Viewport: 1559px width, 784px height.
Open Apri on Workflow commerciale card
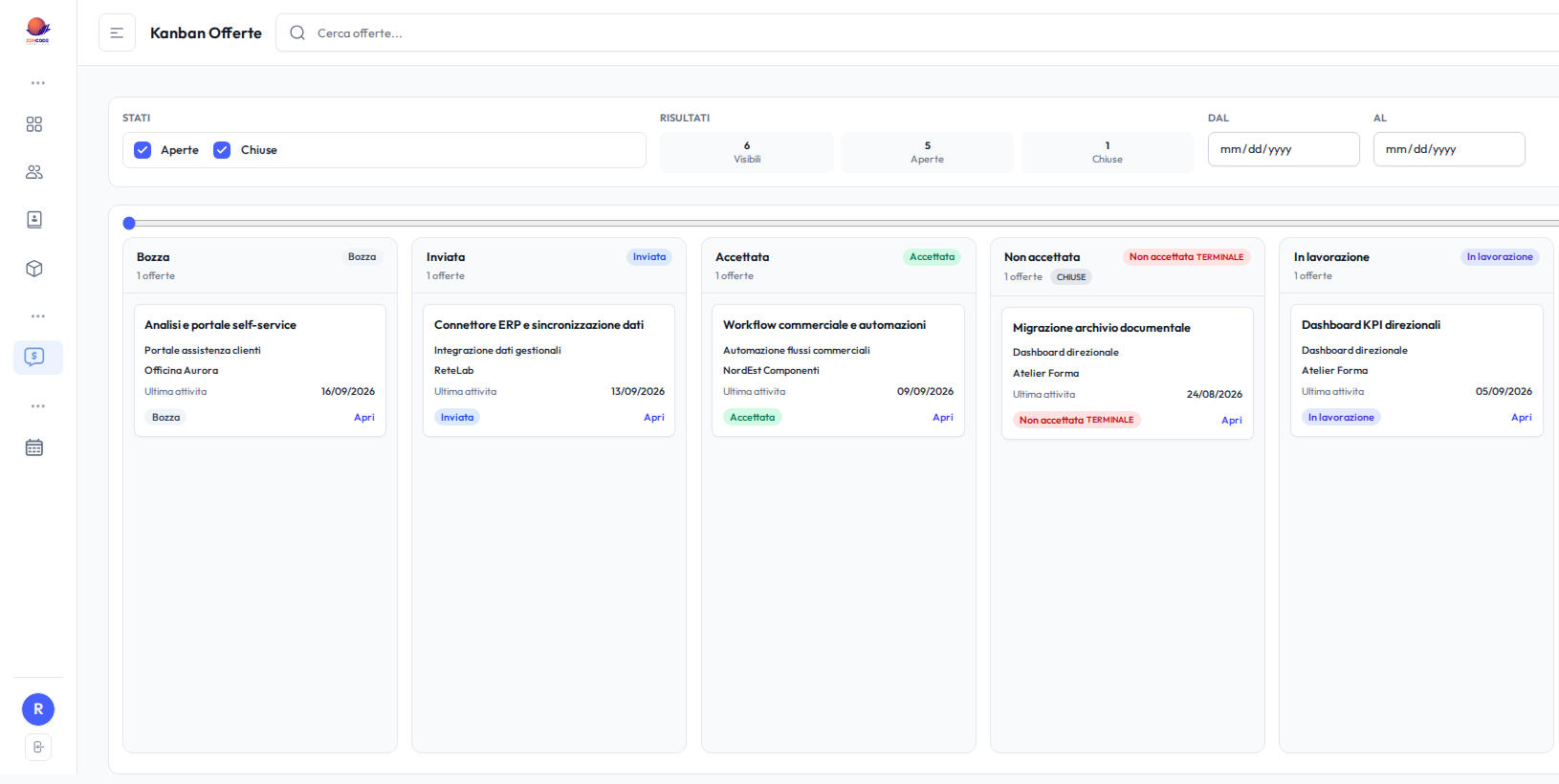943,418
